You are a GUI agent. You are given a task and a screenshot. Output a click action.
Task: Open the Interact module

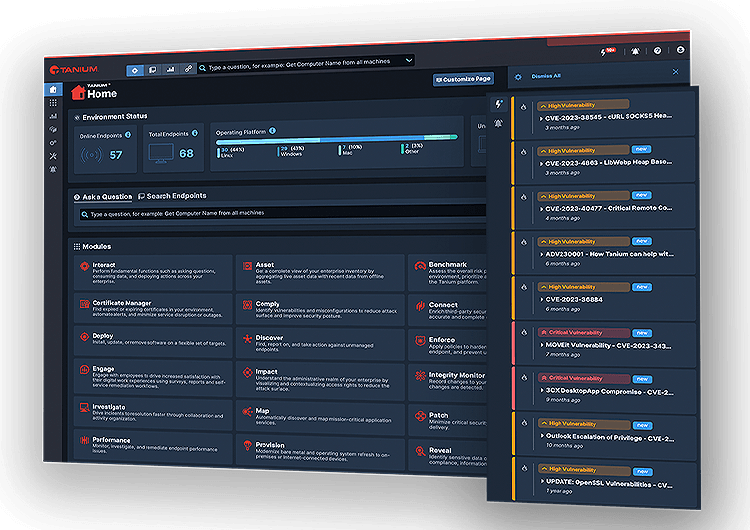pos(153,272)
